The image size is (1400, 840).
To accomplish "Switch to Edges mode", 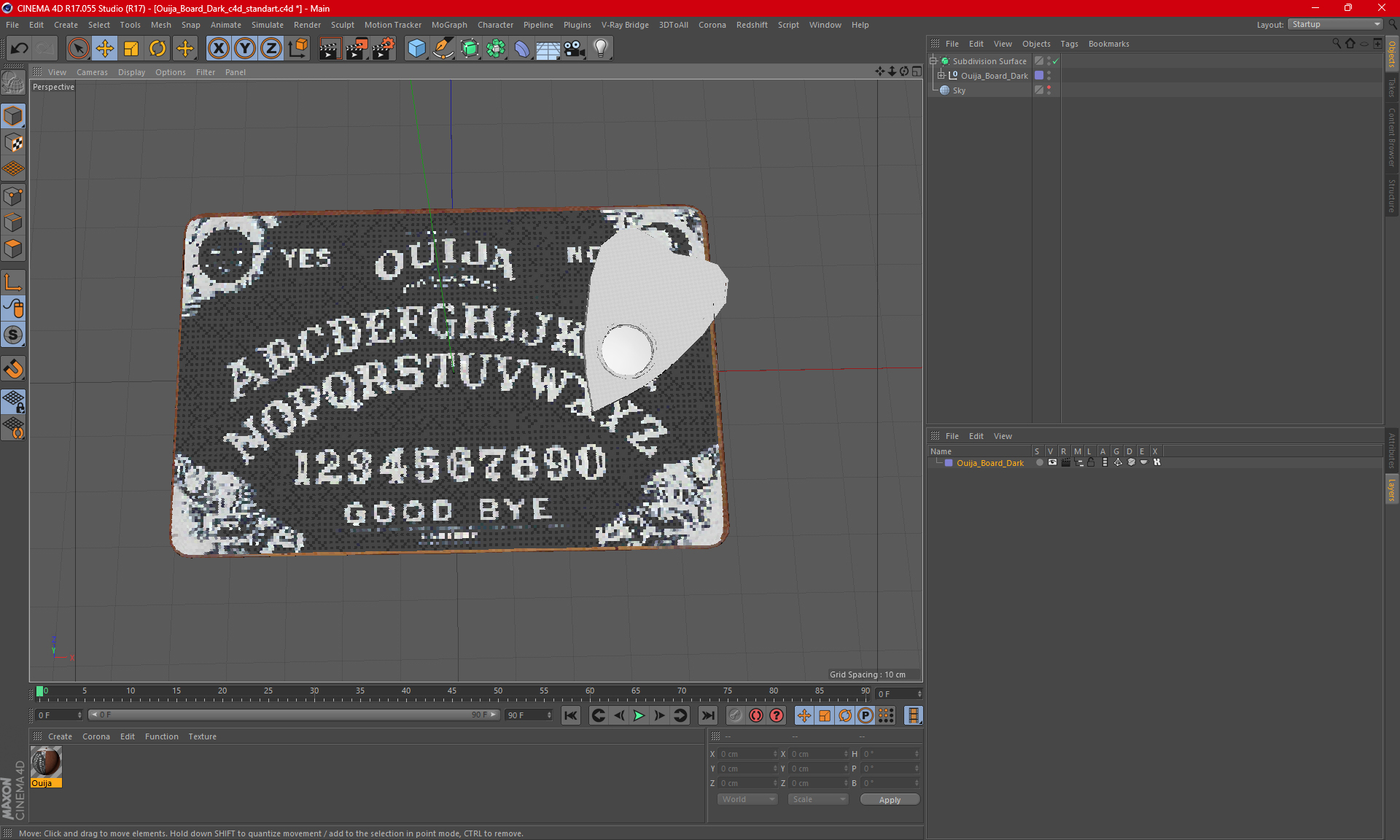I will 13,222.
